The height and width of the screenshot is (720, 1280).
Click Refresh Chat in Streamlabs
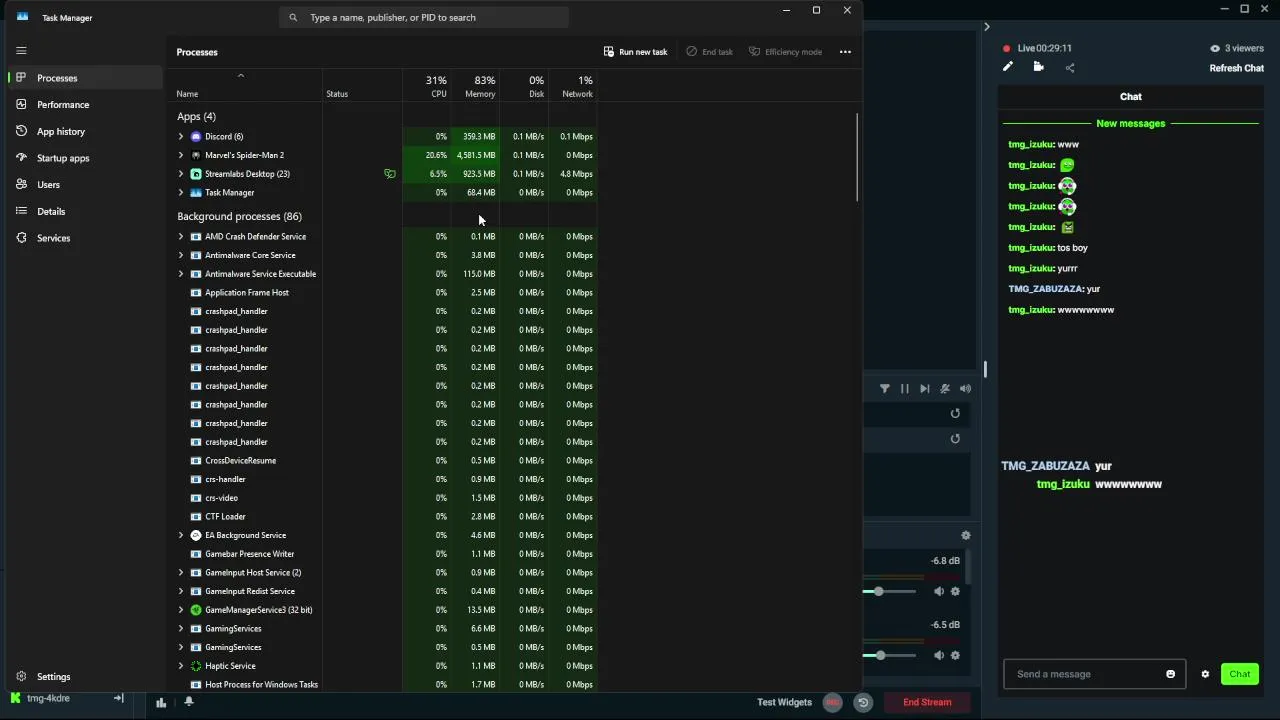point(1236,68)
